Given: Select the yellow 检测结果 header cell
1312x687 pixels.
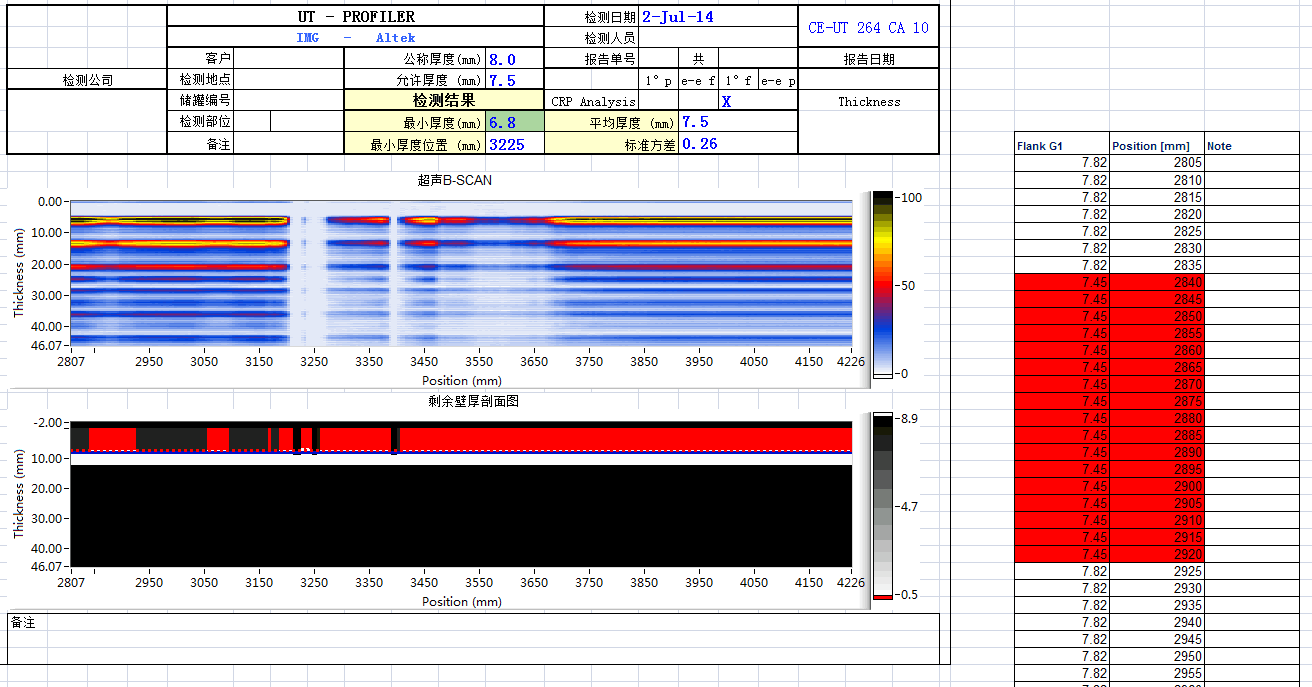Looking at the screenshot, I should 444,100.
